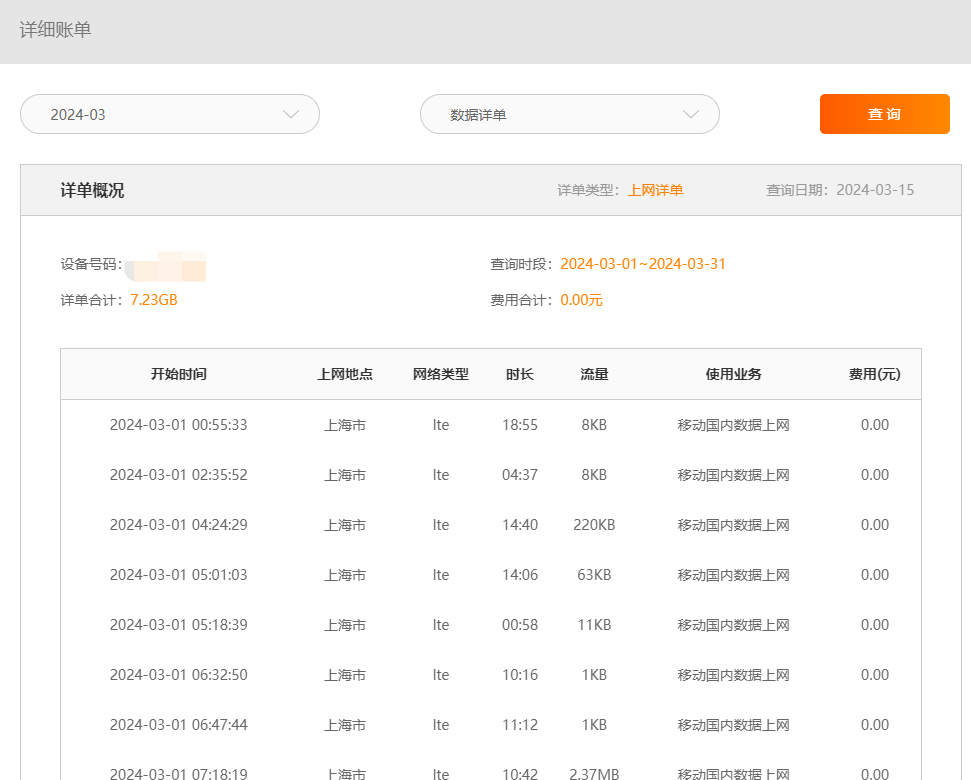
Task: Click 8KB in the 02:35:52 row
Action: pos(594,475)
